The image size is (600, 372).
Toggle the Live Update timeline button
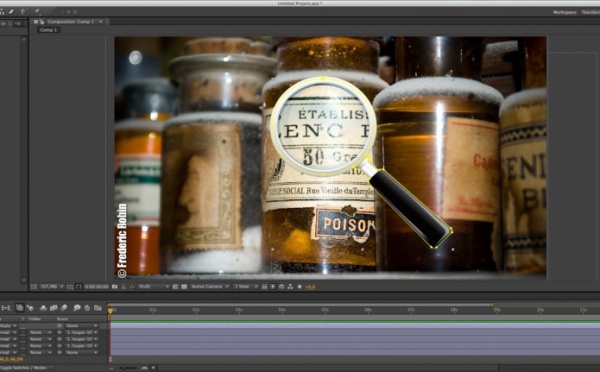[20, 308]
